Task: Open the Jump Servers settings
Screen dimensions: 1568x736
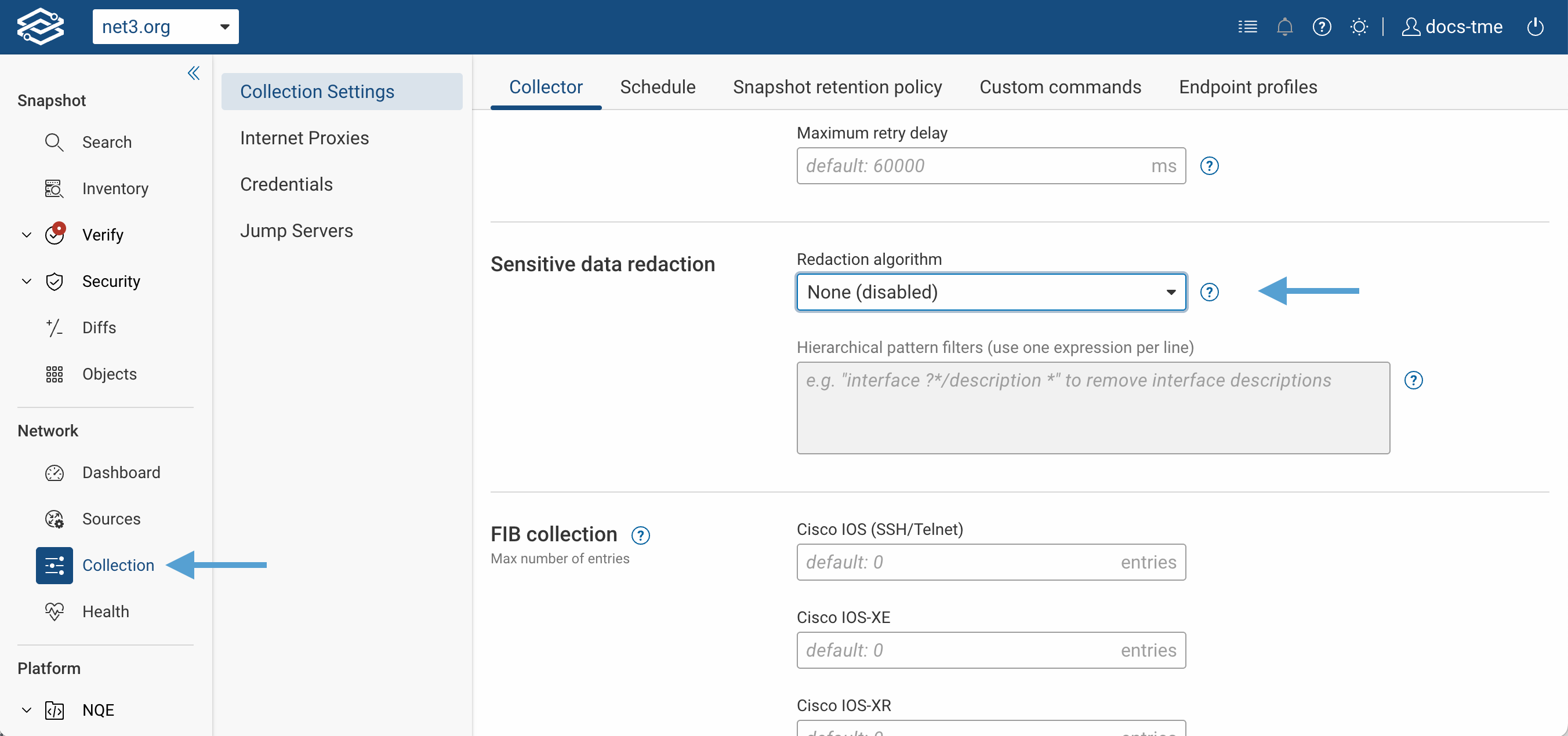Action: 296,230
